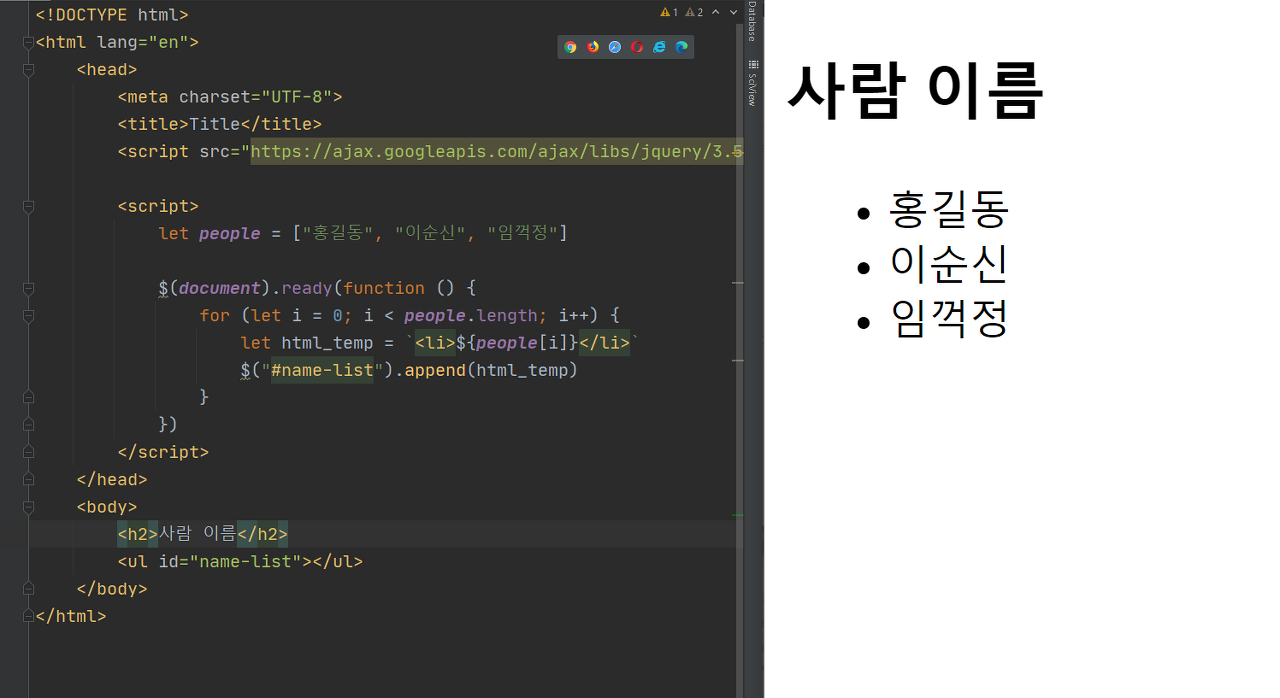
Task: Click fold end marker at </head>
Action: 28,479
